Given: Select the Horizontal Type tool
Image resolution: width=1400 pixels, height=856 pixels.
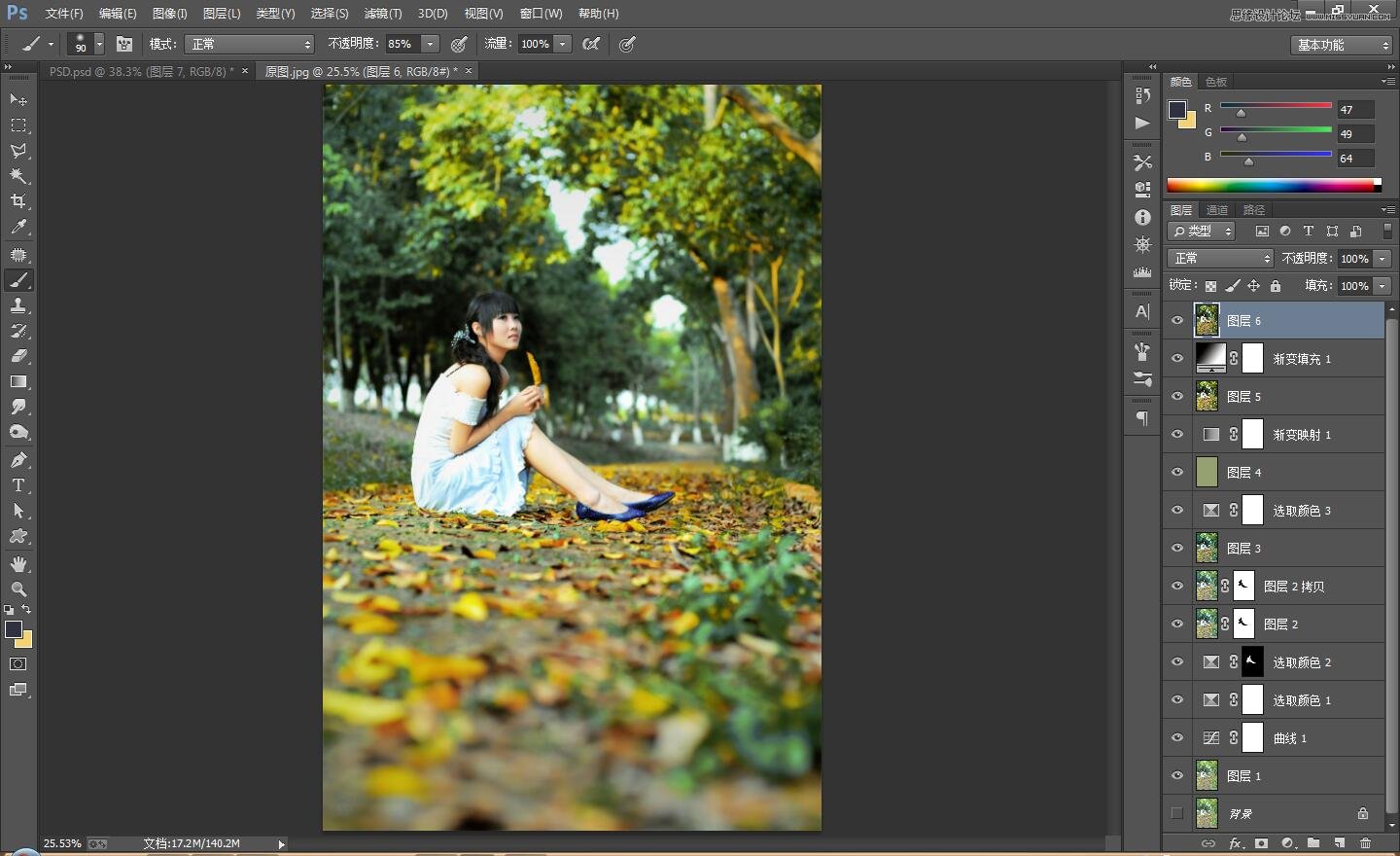Looking at the screenshot, I should coord(18,485).
